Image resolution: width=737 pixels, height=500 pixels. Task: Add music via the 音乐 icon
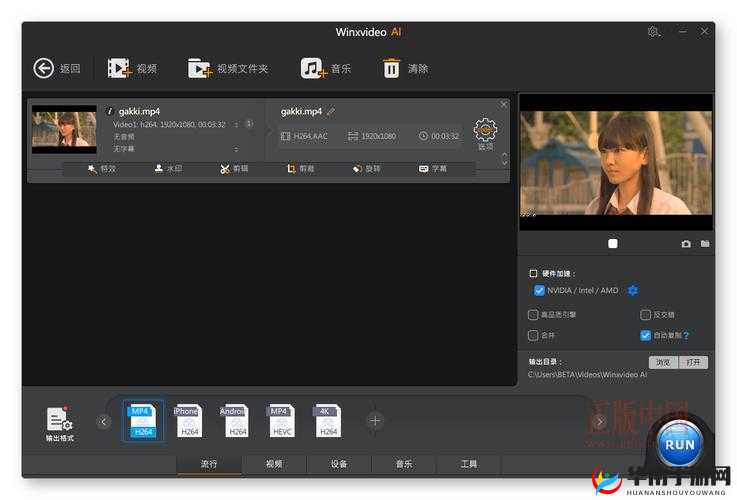coord(314,69)
